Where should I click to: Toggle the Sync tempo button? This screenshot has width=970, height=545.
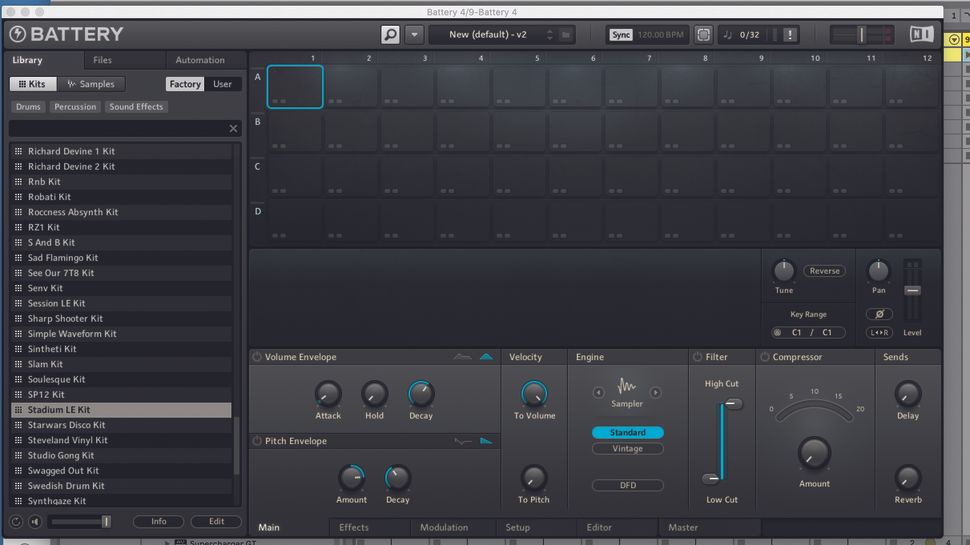coord(620,35)
